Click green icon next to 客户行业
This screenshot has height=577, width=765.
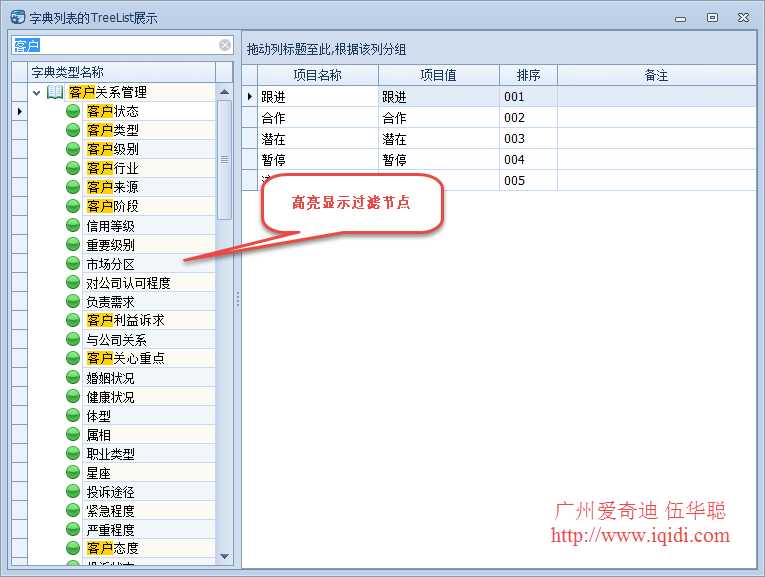point(73,168)
